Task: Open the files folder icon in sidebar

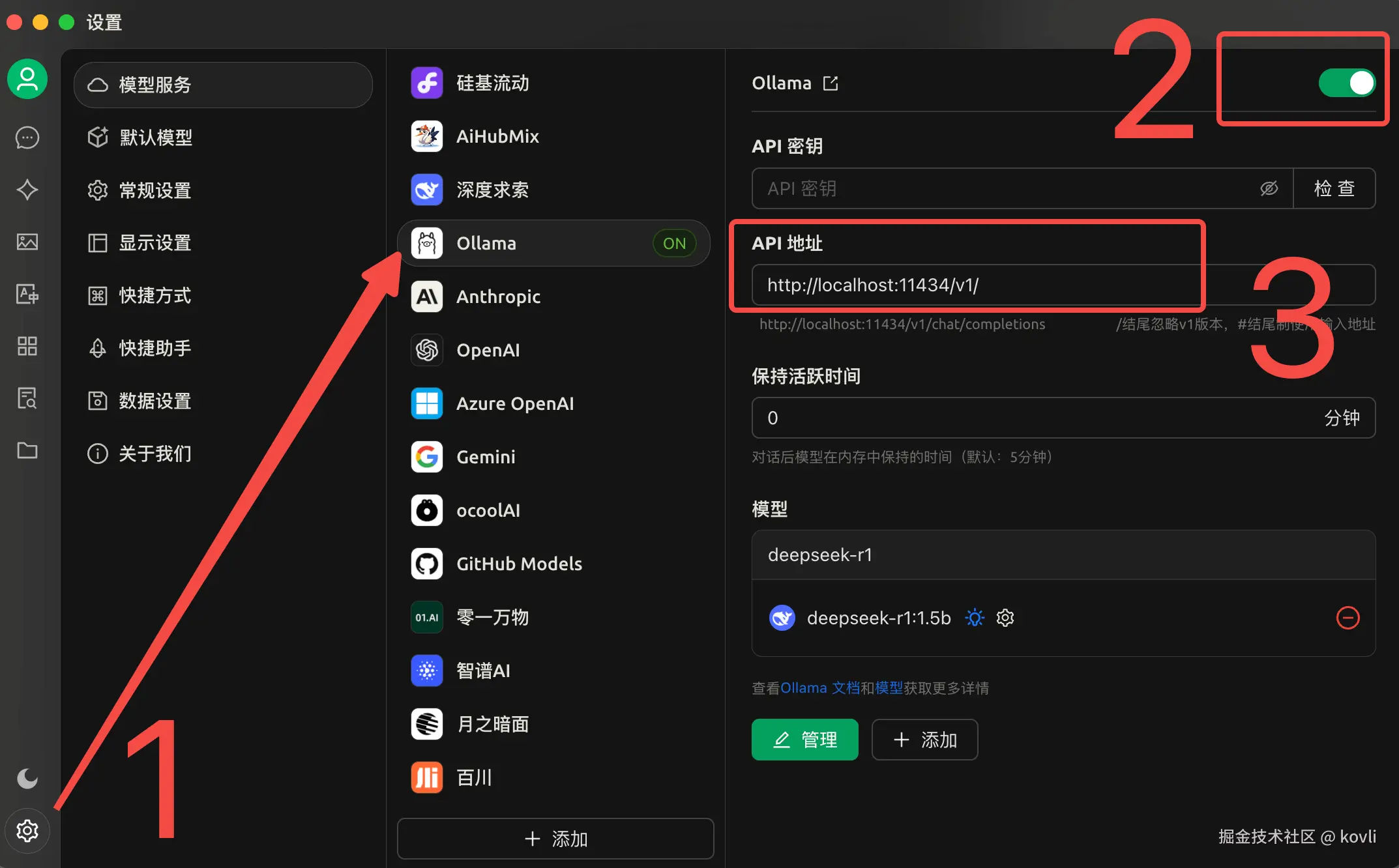Action: coord(27,450)
